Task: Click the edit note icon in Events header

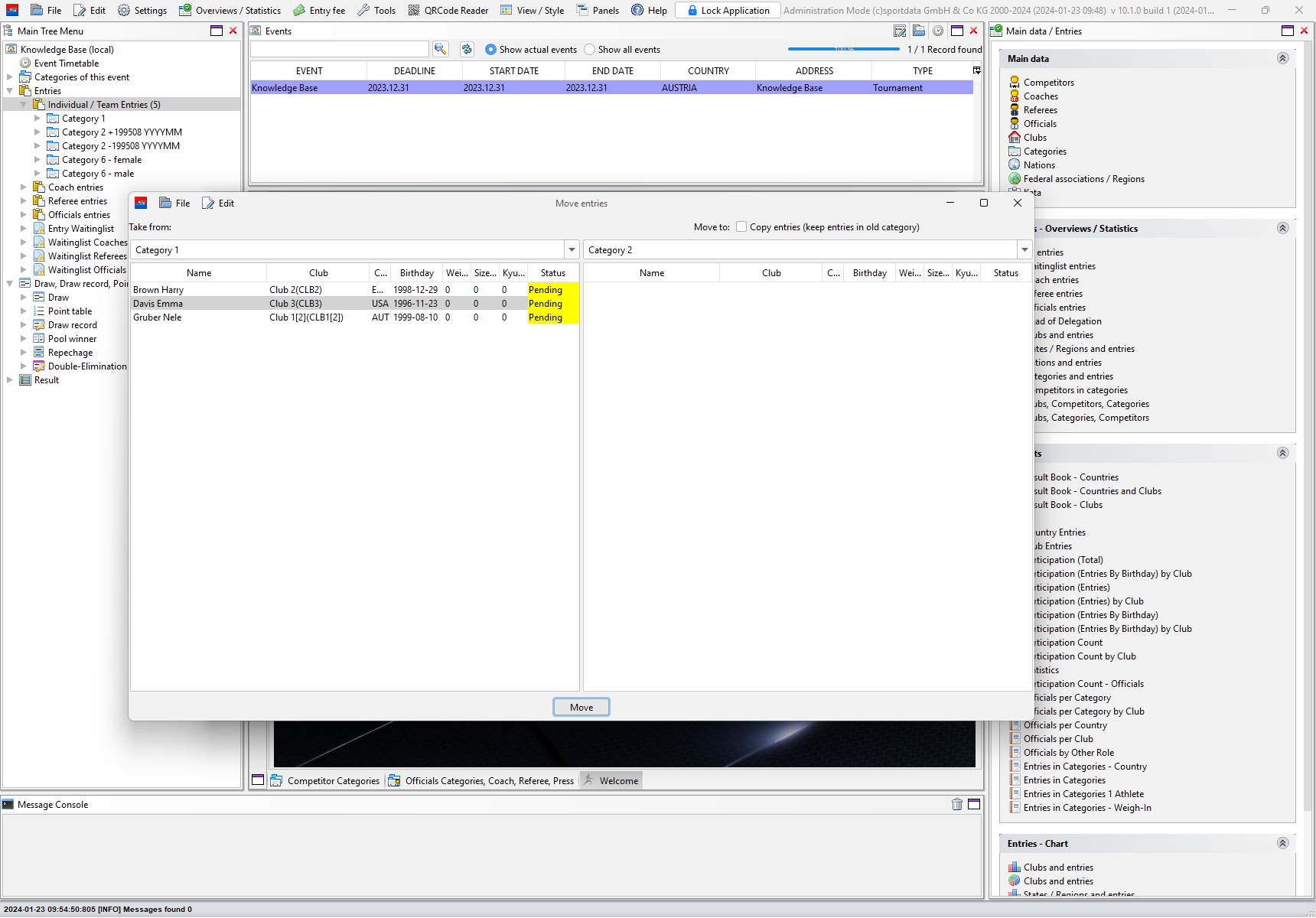Action: point(900,31)
